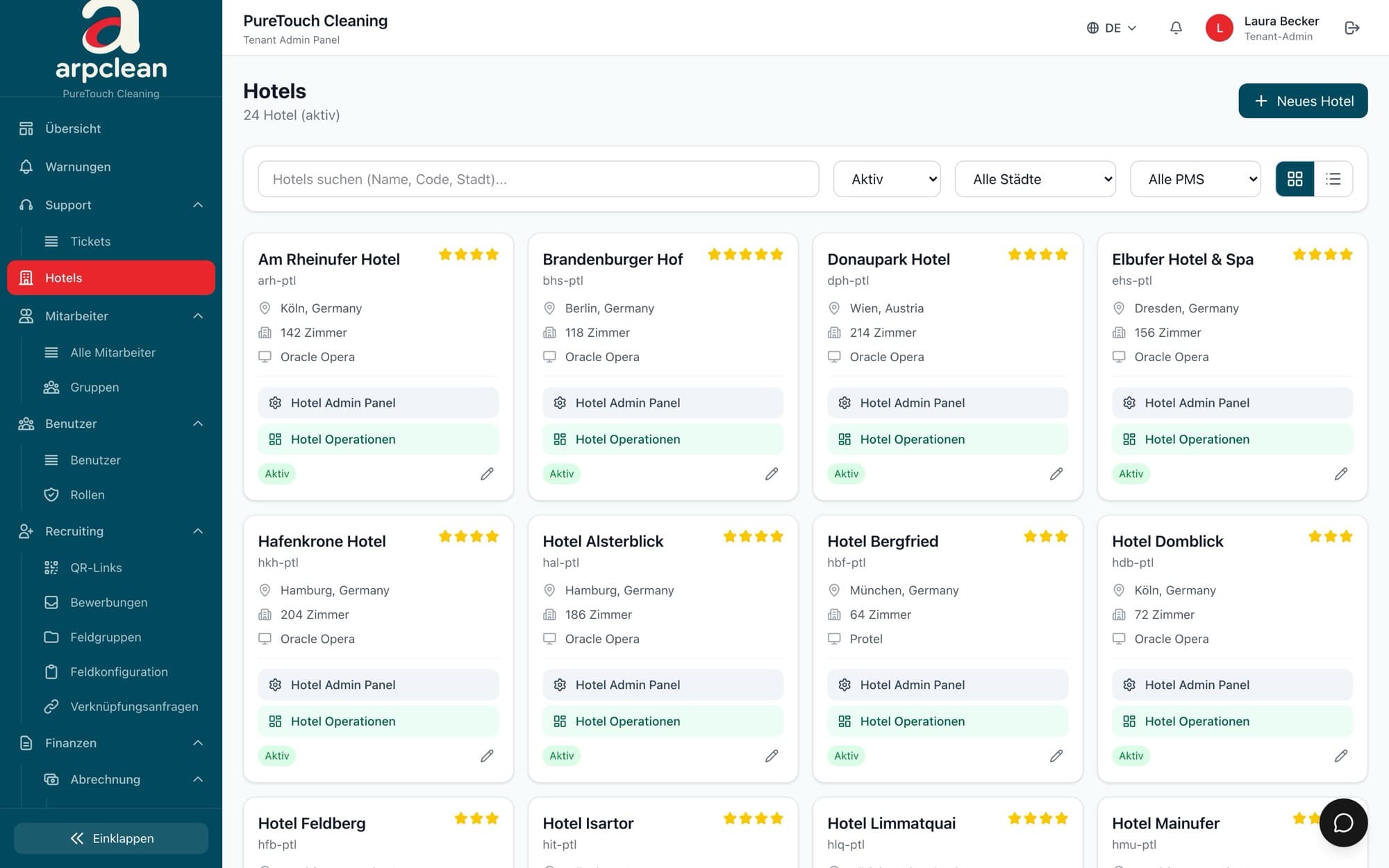This screenshot has height=868, width=1389.
Task: Collapse the Finanzen sidebar section
Action: [x=198, y=743]
